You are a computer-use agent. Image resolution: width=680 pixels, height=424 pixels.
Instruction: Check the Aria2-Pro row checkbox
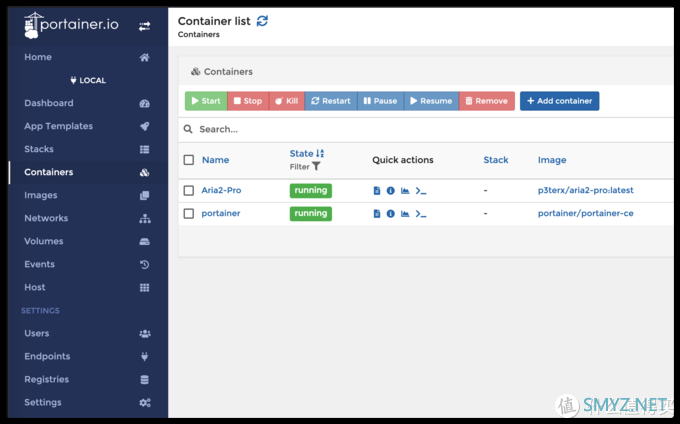189,191
